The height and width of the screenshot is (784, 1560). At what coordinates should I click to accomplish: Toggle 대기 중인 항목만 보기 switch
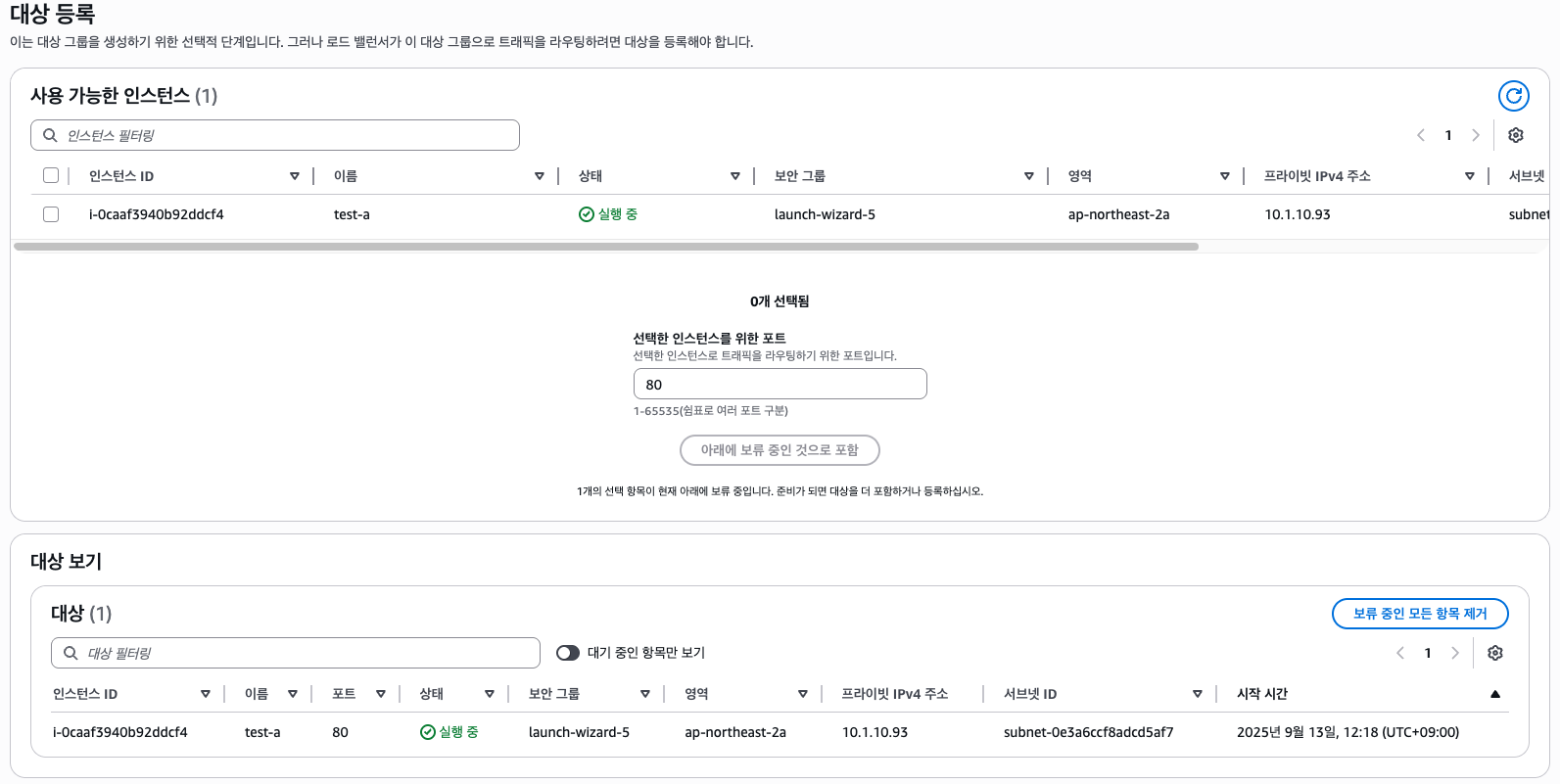tap(568, 653)
